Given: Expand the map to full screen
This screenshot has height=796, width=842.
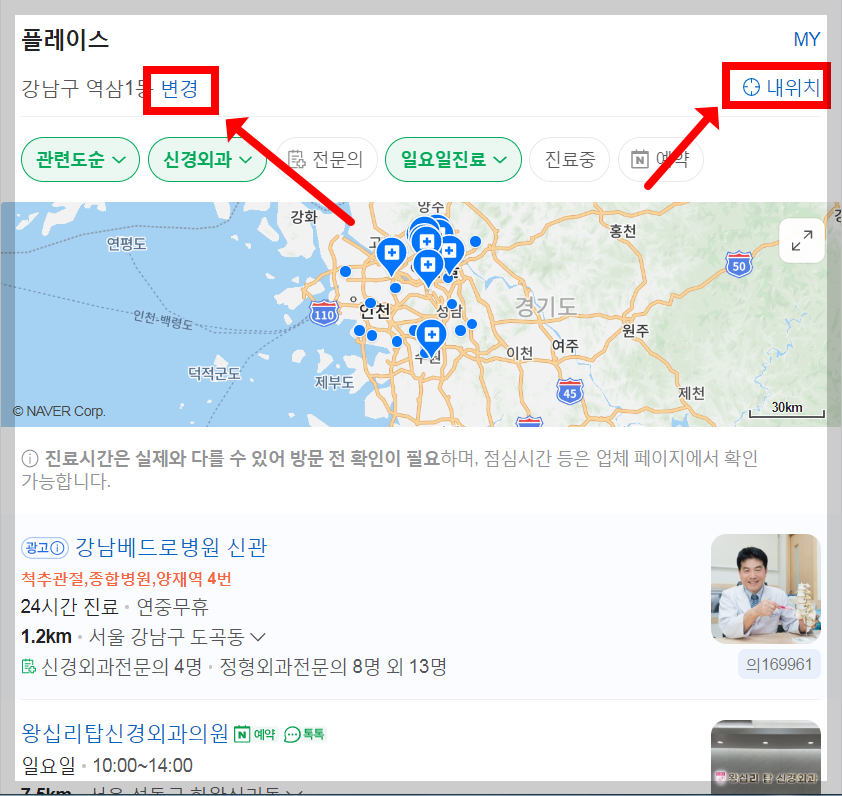Looking at the screenshot, I should pyautogui.click(x=802, y=241).
